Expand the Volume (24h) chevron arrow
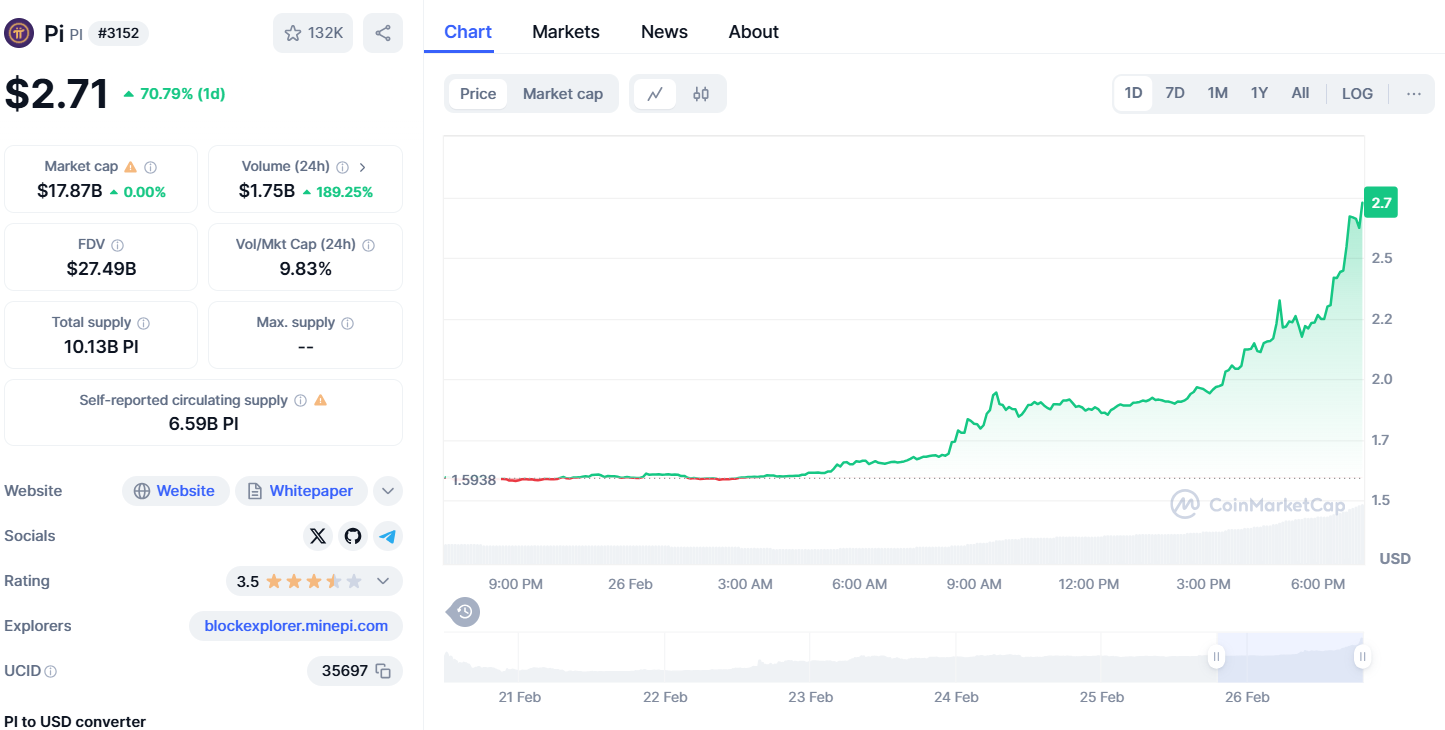Viewport: 1445px width, 730px height. coord(363,167)
